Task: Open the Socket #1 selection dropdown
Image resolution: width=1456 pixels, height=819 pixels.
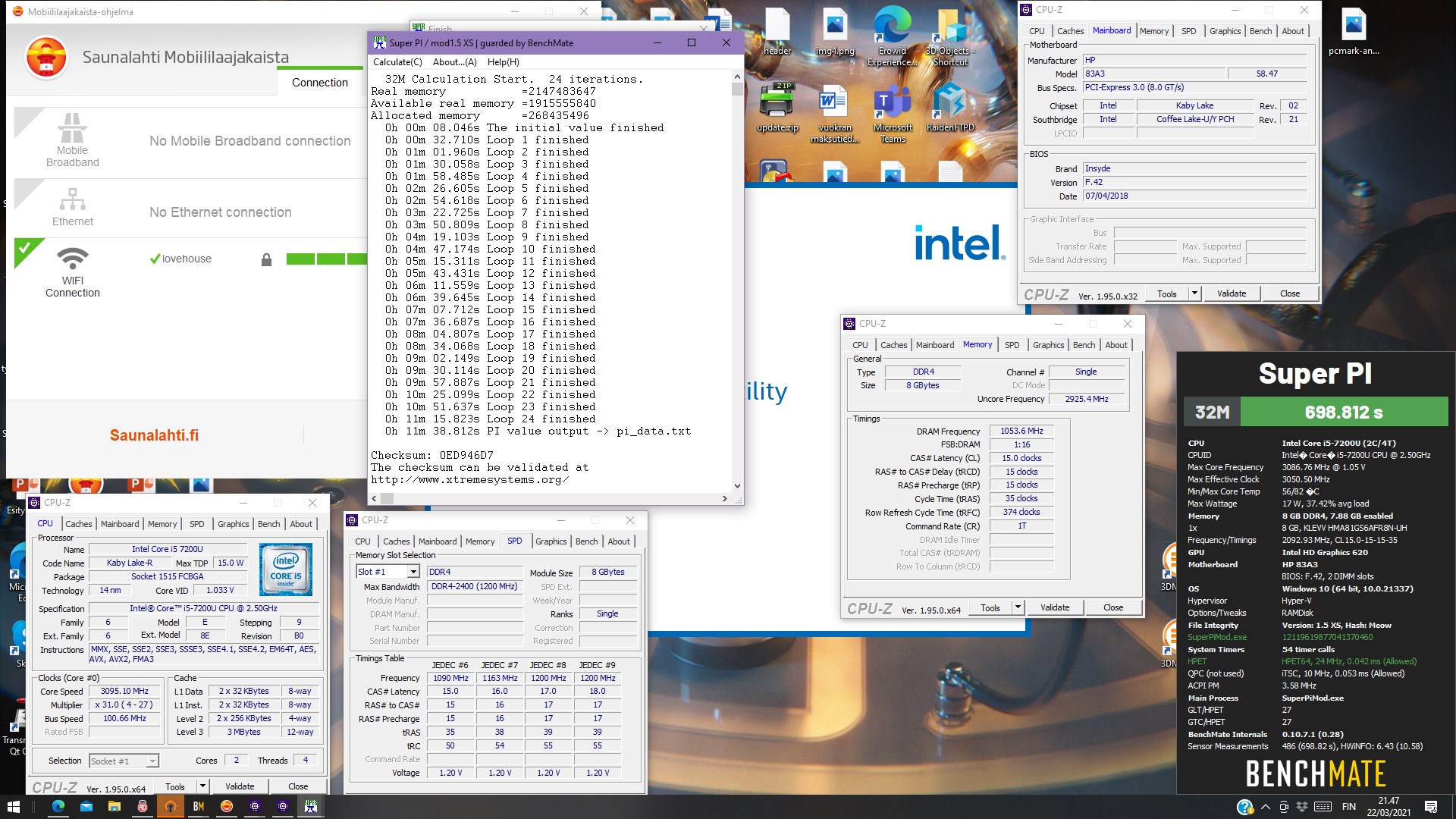Action: (152, 761)
